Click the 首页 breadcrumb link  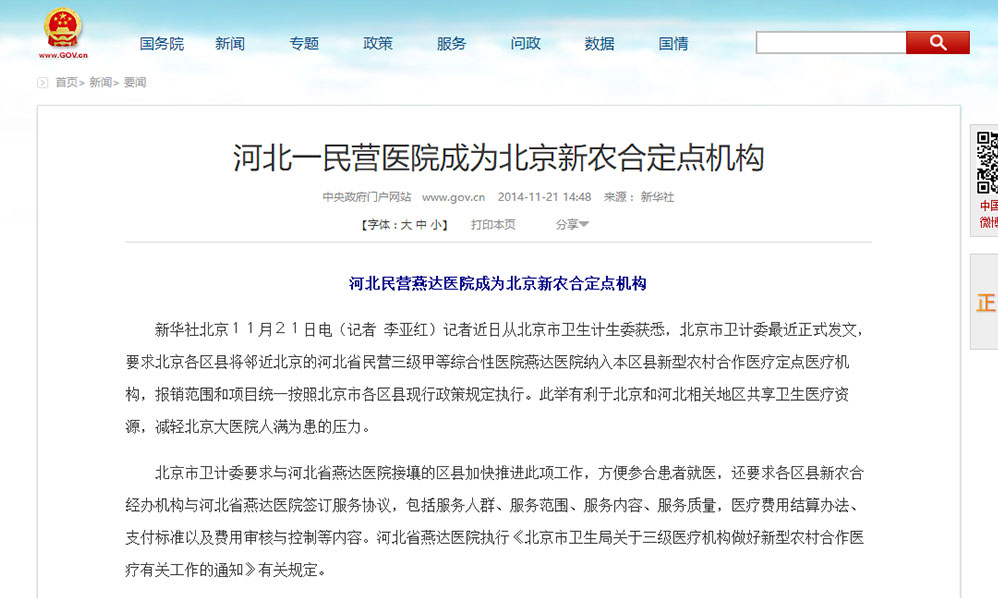click(x=66, y=82)
